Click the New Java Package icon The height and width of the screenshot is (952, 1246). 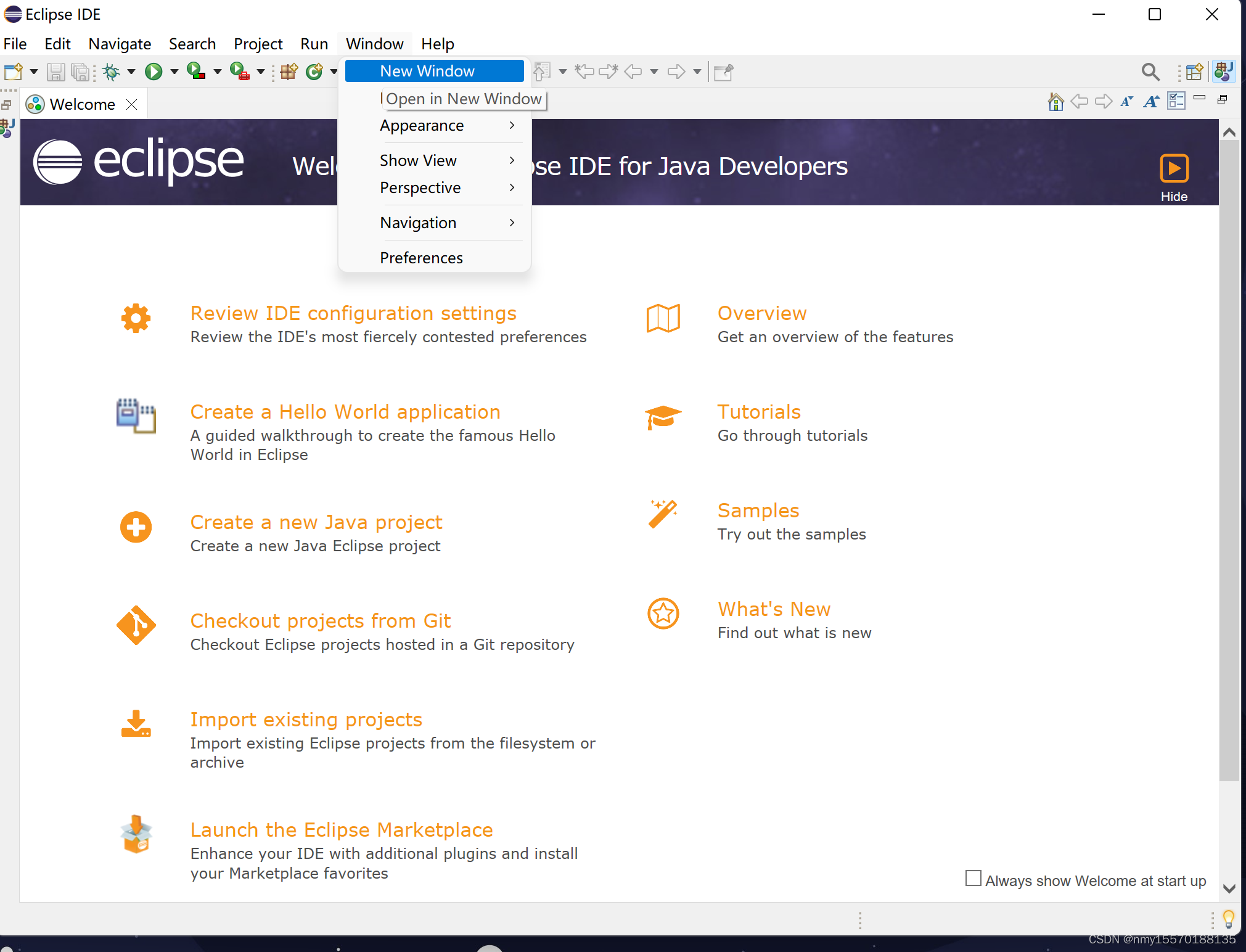pyautogui.click(x=289, y=72)
